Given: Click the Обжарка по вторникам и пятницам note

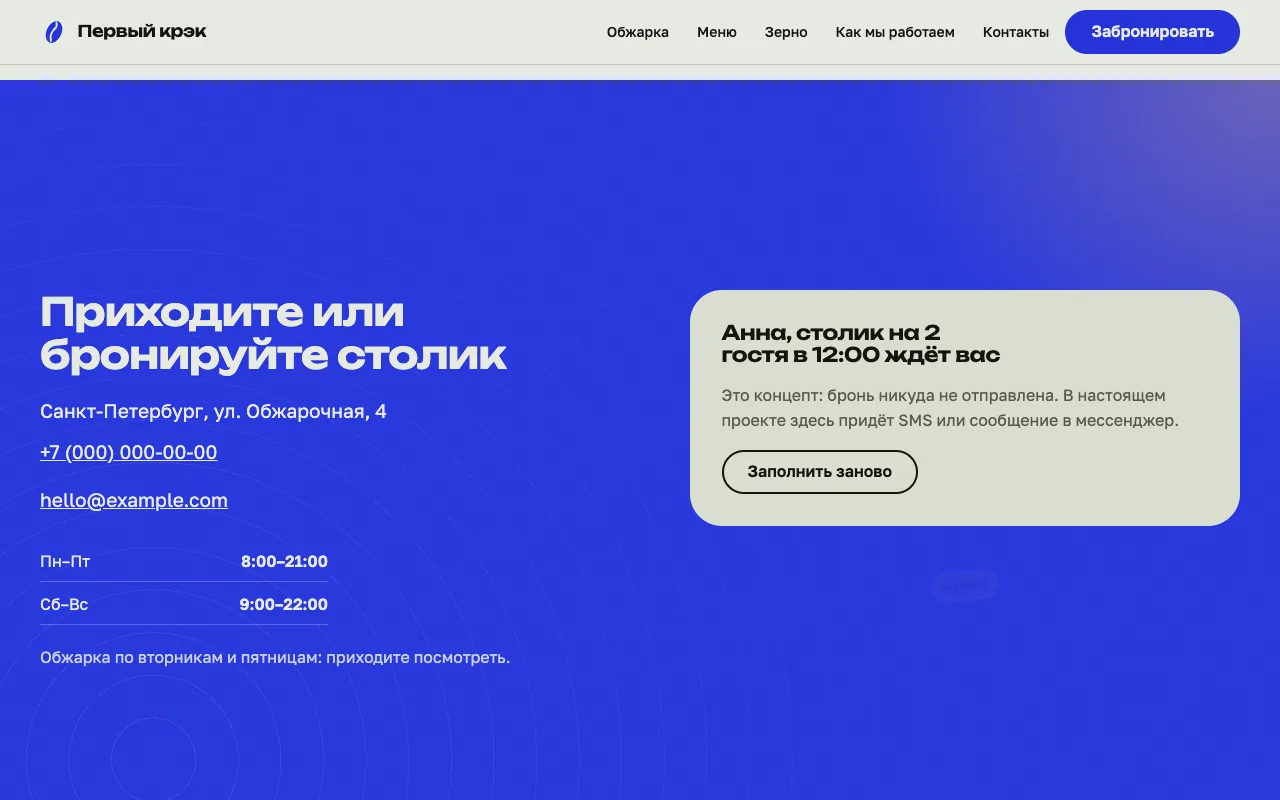Looking at the screenshot, I should 275,658.
